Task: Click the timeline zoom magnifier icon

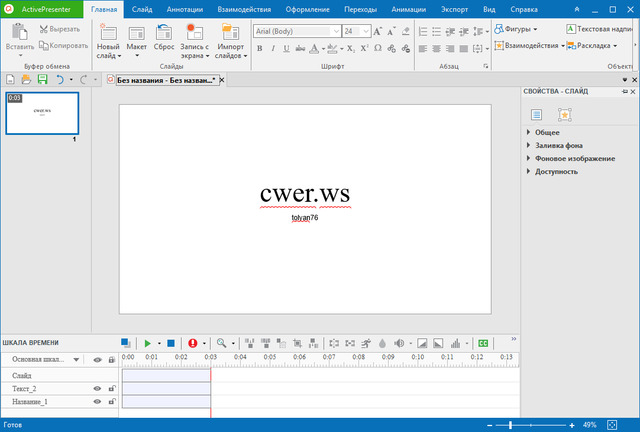Action: coord(221,342)
